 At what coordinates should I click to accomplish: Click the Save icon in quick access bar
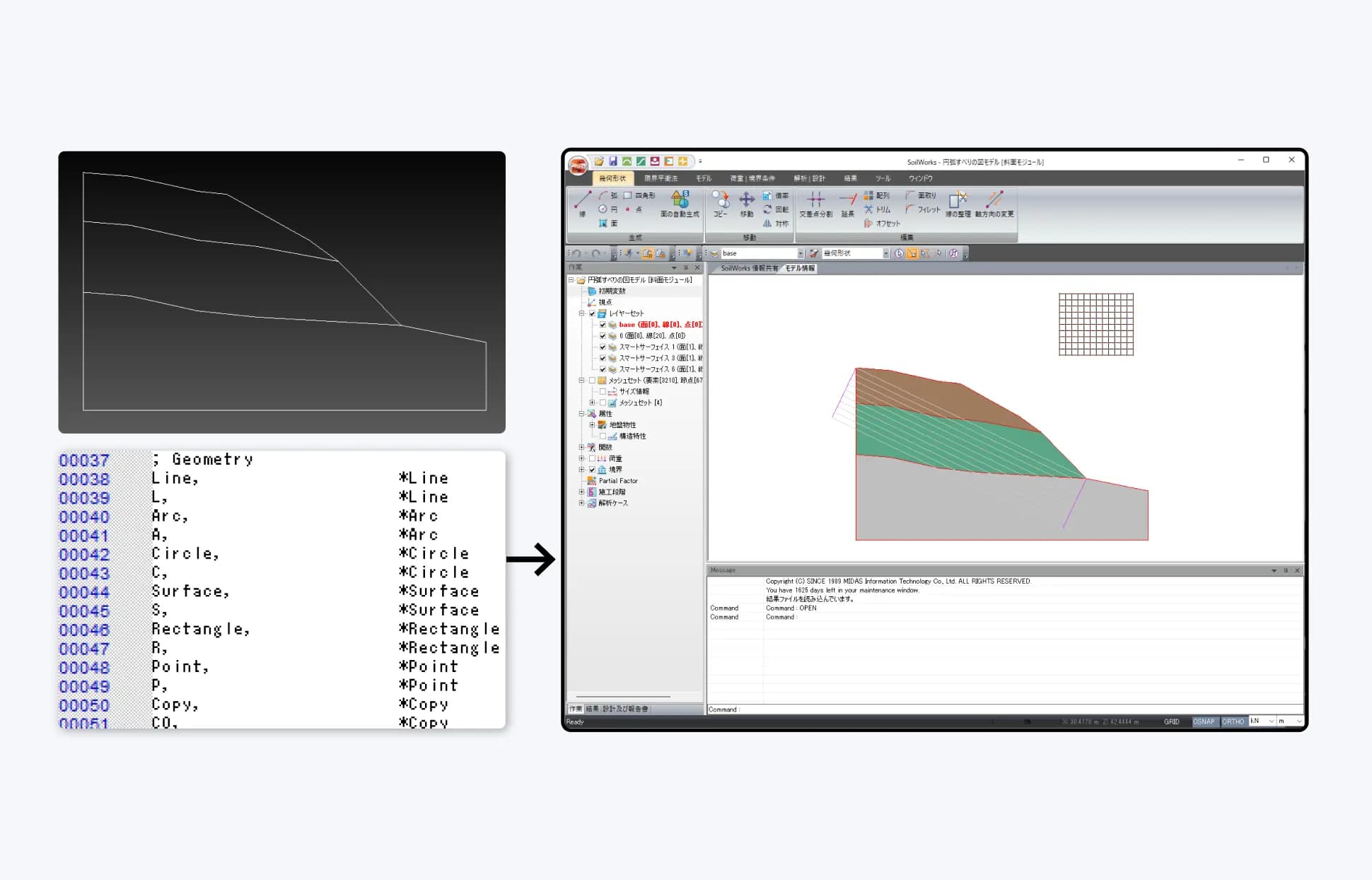[613, 161]
